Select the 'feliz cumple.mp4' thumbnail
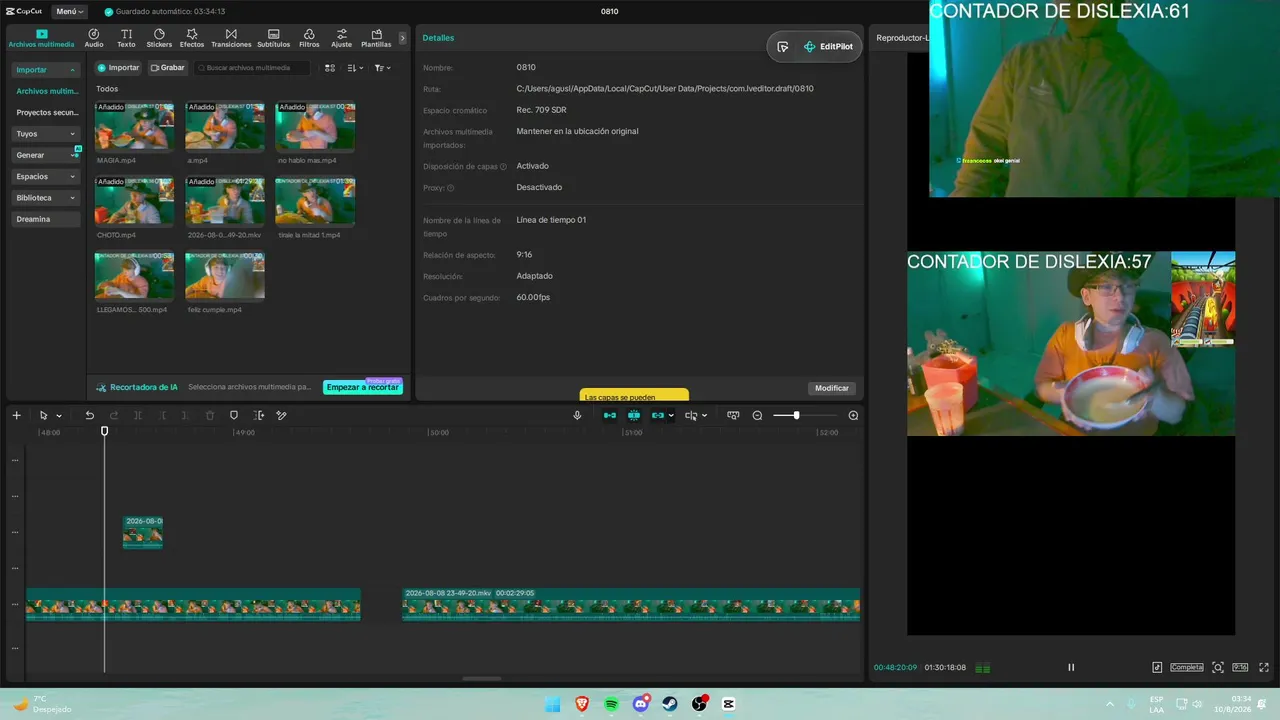 point(225,276)
